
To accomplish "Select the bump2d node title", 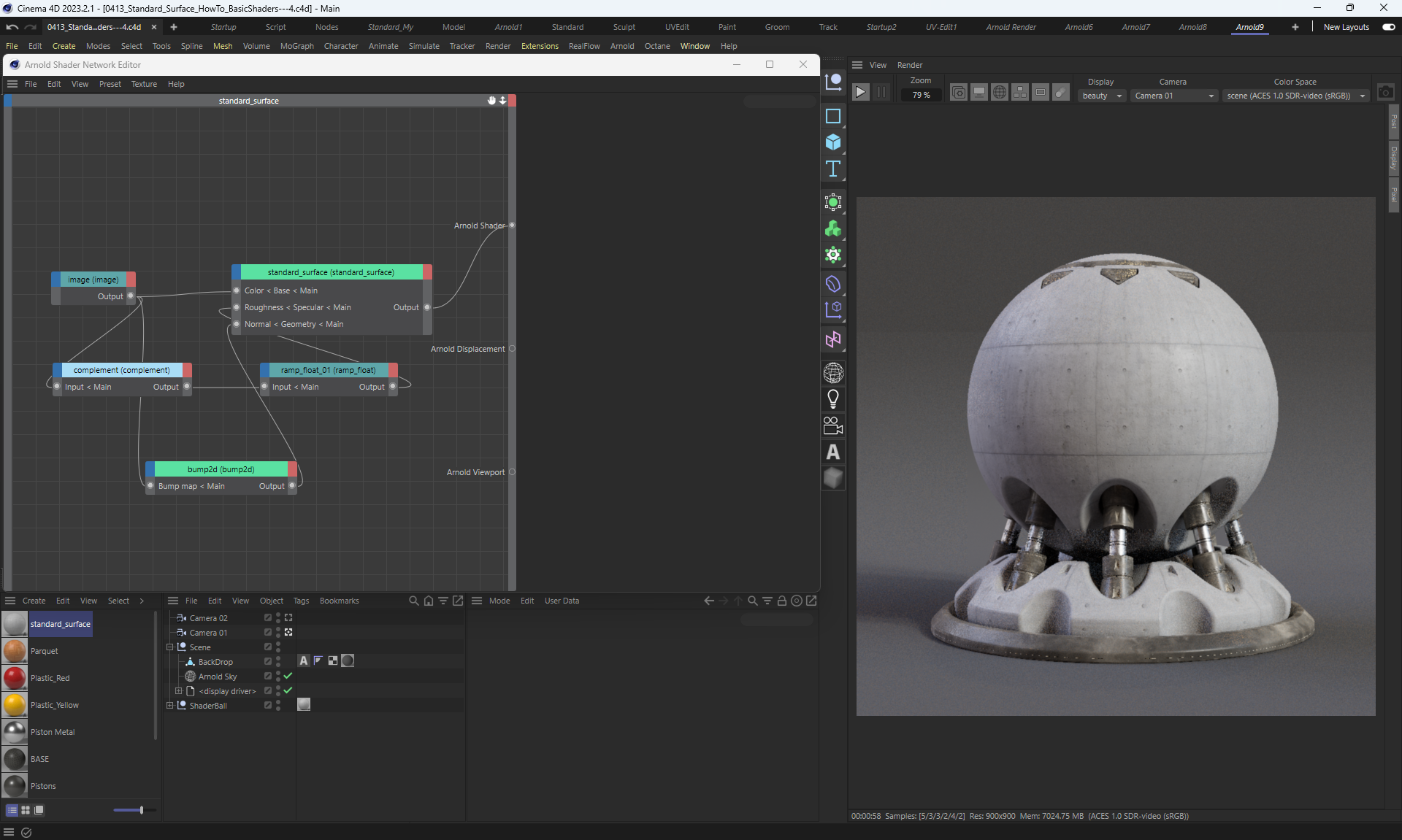I will pos(221,469).
